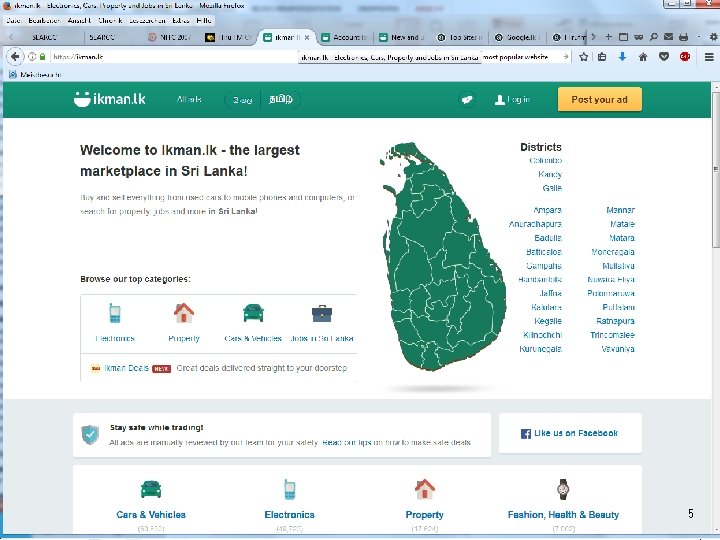Open the Jaffna district link

[x=551, y=293]
